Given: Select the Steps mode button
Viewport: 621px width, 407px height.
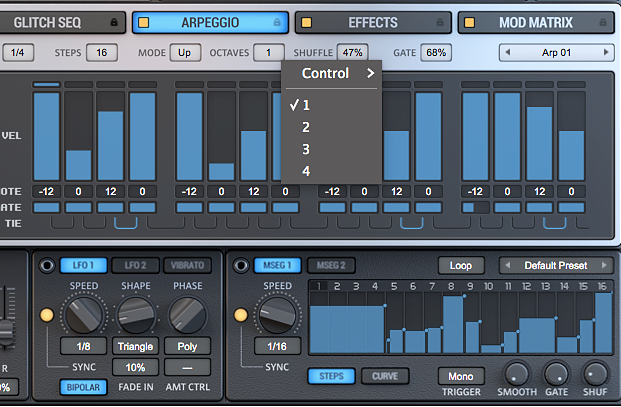Looking at the screenshot, I should point(331,376).
